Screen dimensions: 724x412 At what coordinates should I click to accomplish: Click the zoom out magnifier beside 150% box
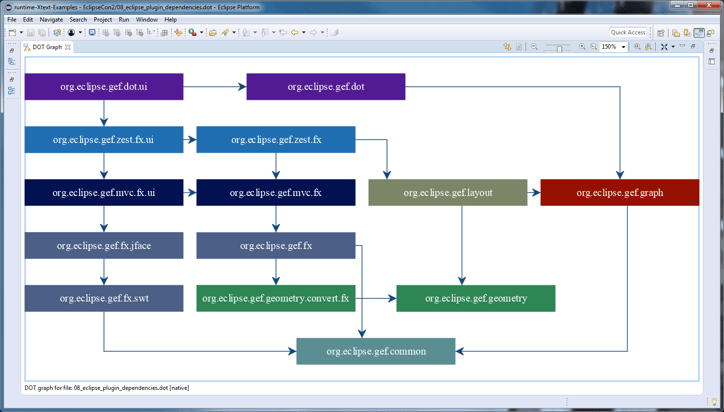point(594,47)
